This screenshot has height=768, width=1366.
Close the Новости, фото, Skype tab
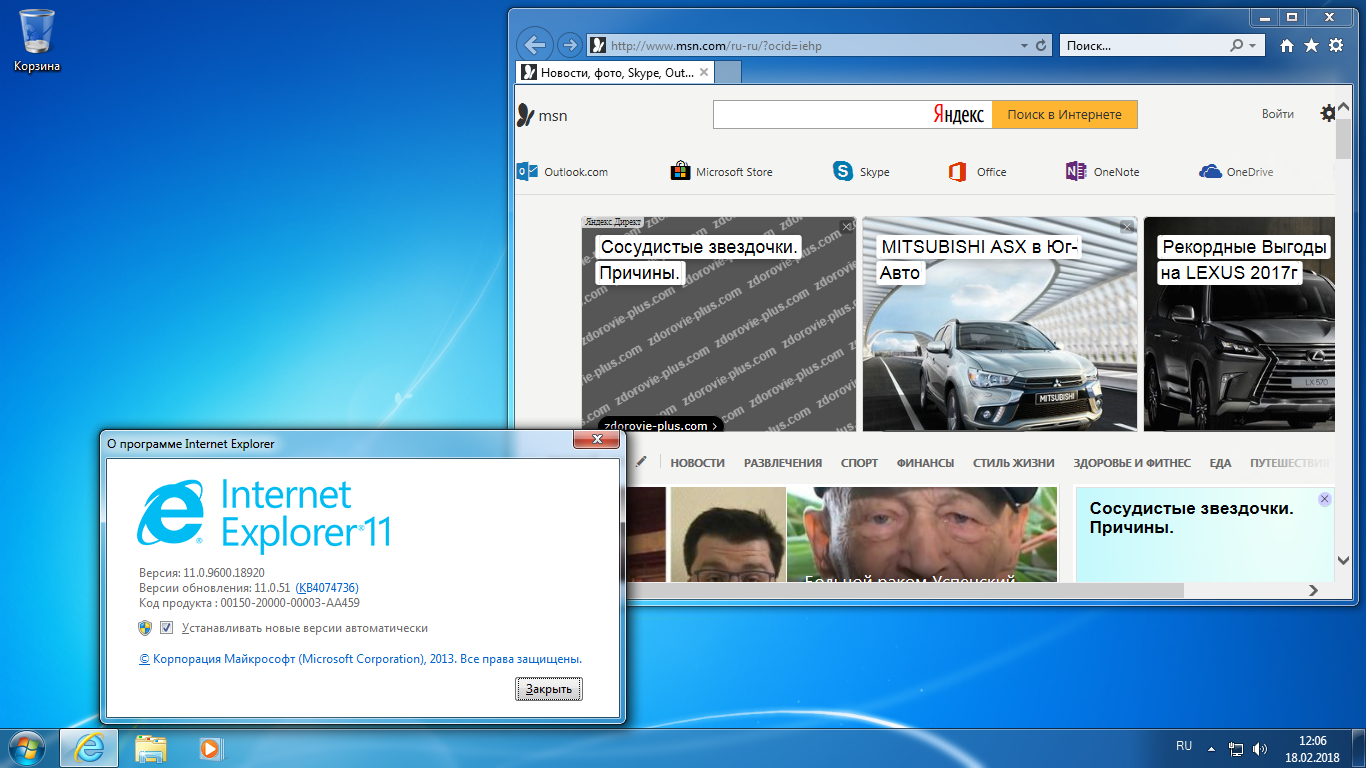pos(704,72)
